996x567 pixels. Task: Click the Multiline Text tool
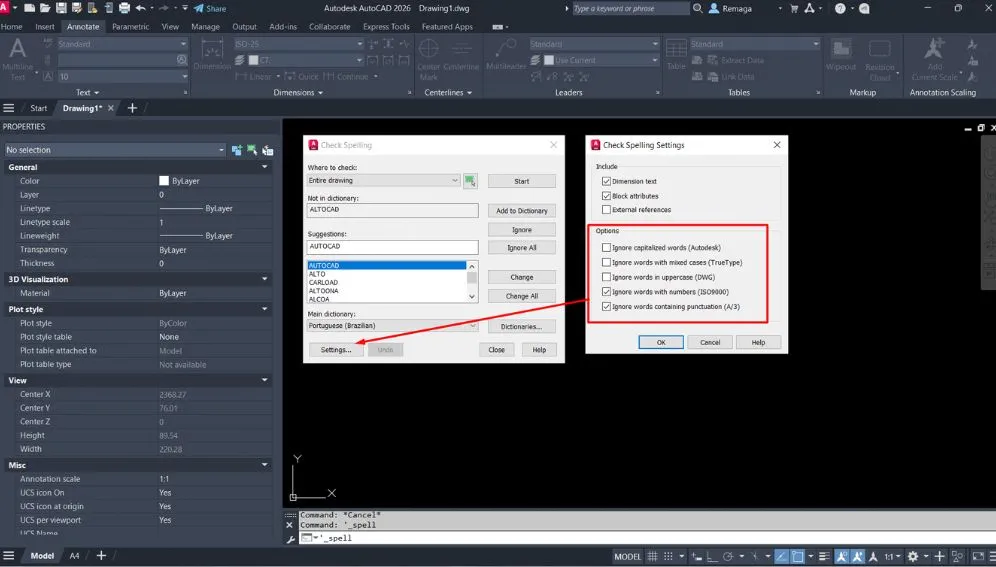click(18, 59)
